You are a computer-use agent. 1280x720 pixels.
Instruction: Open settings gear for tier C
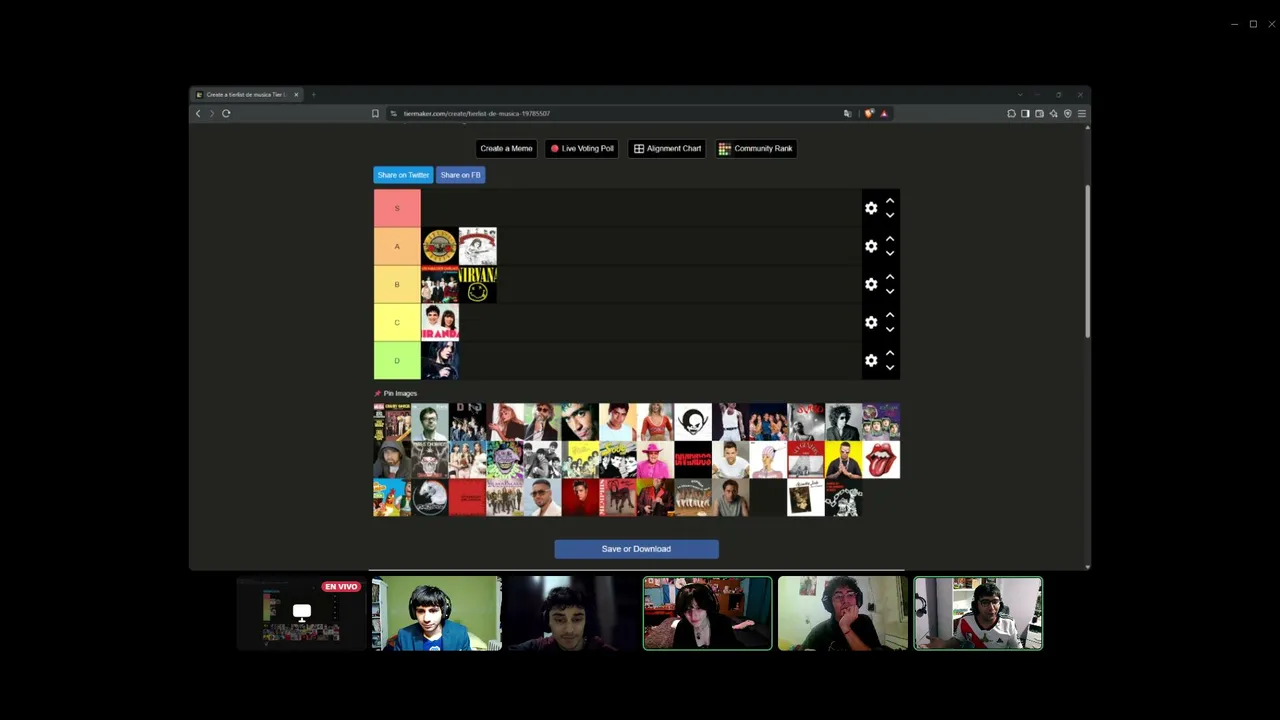pyautogui.click(x=871, y=322)
